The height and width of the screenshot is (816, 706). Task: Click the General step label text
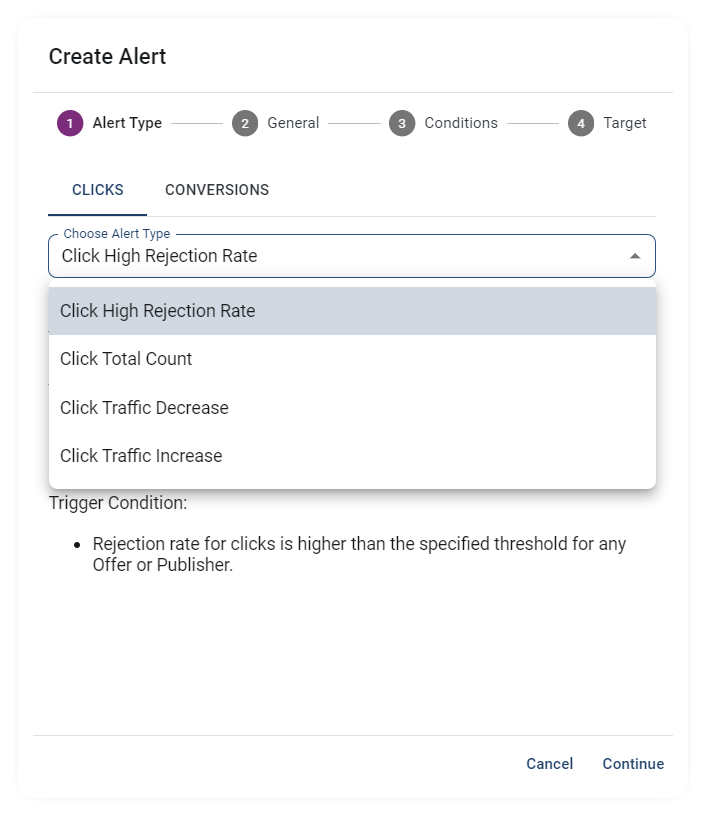pos(291,122)
